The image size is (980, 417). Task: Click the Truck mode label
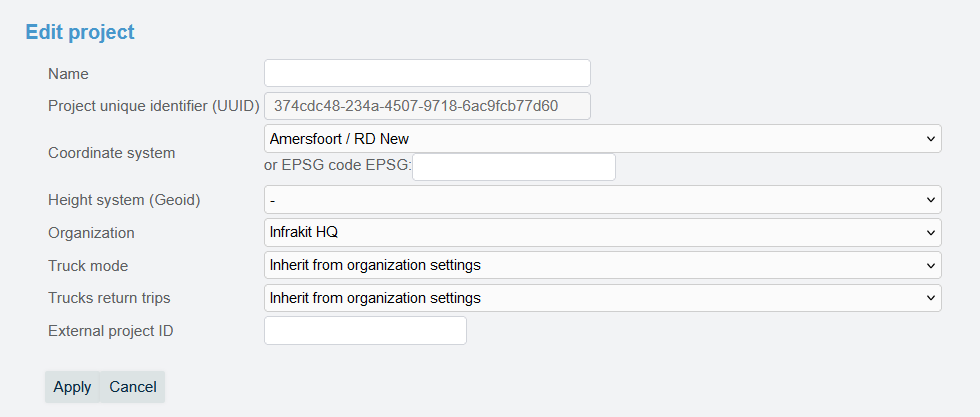(x=88, y=266)
